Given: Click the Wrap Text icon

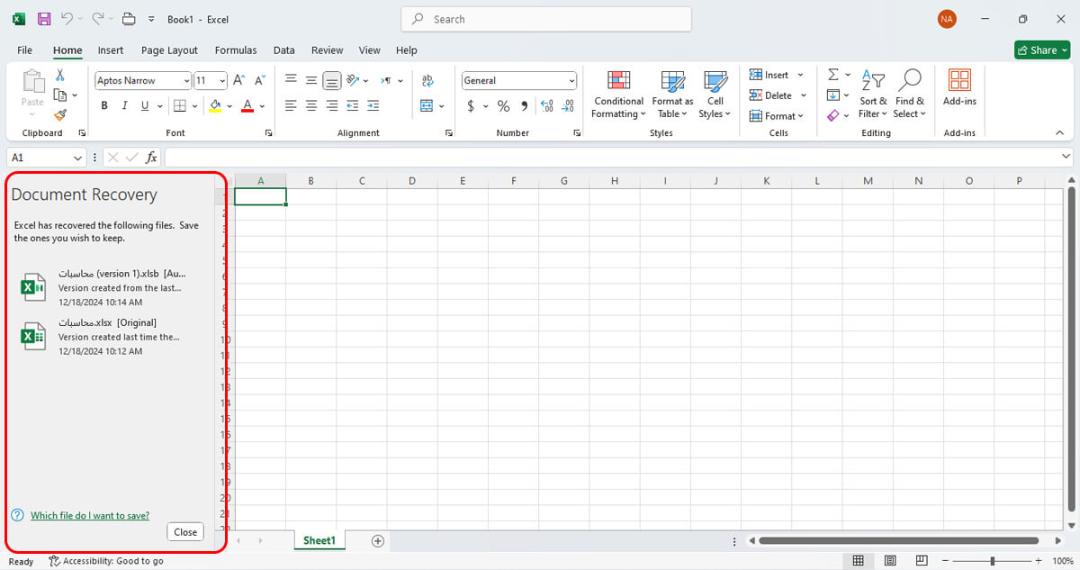Looking at the screenshot, I should 428,81.
